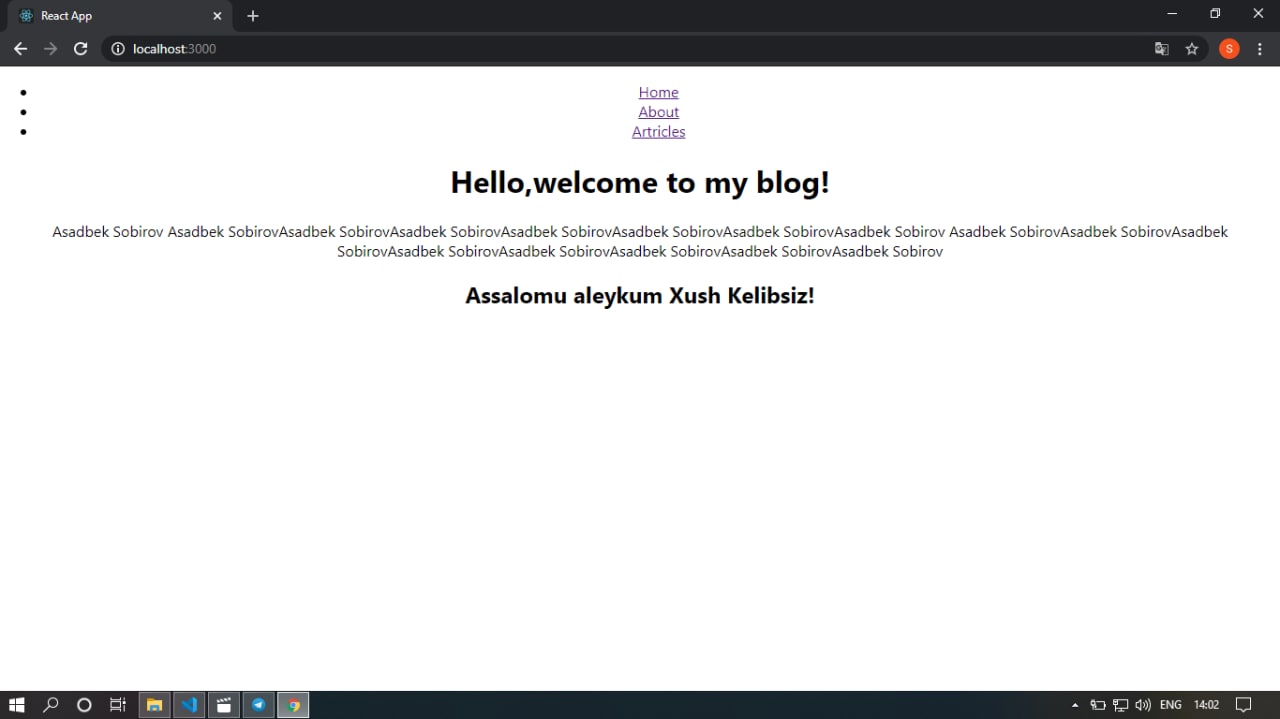Minimize the Chrome window

1172,13
